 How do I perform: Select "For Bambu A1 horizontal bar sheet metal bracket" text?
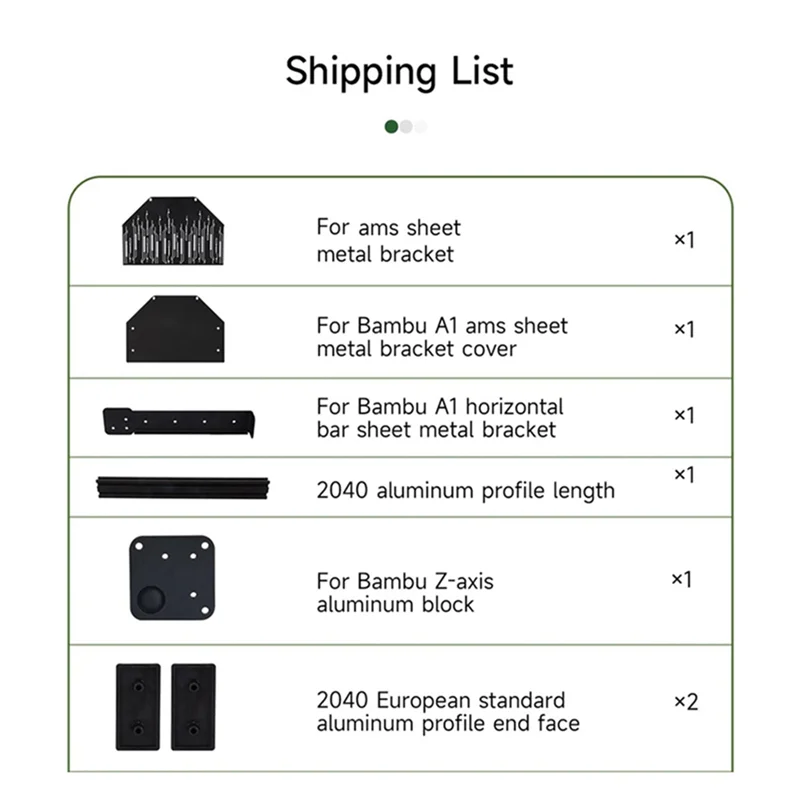pyautogui.click(x=439, y=419)
